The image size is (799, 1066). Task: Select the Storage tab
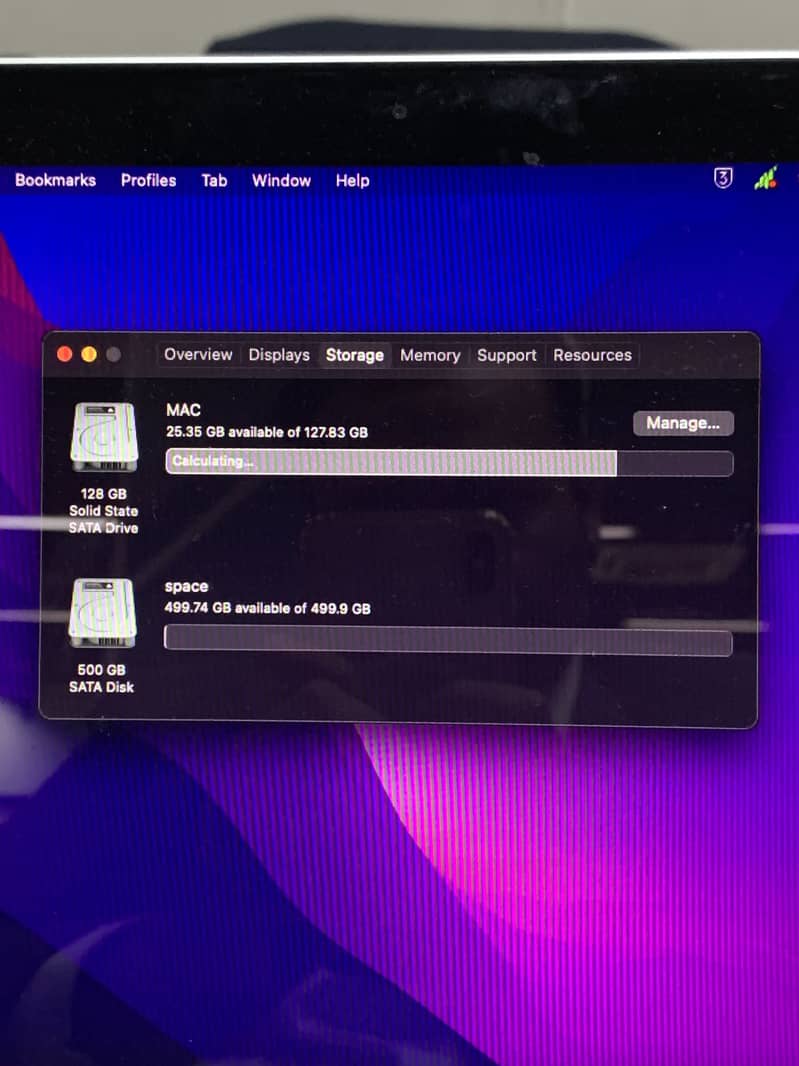pyautogui.click(x=354, y=355)
